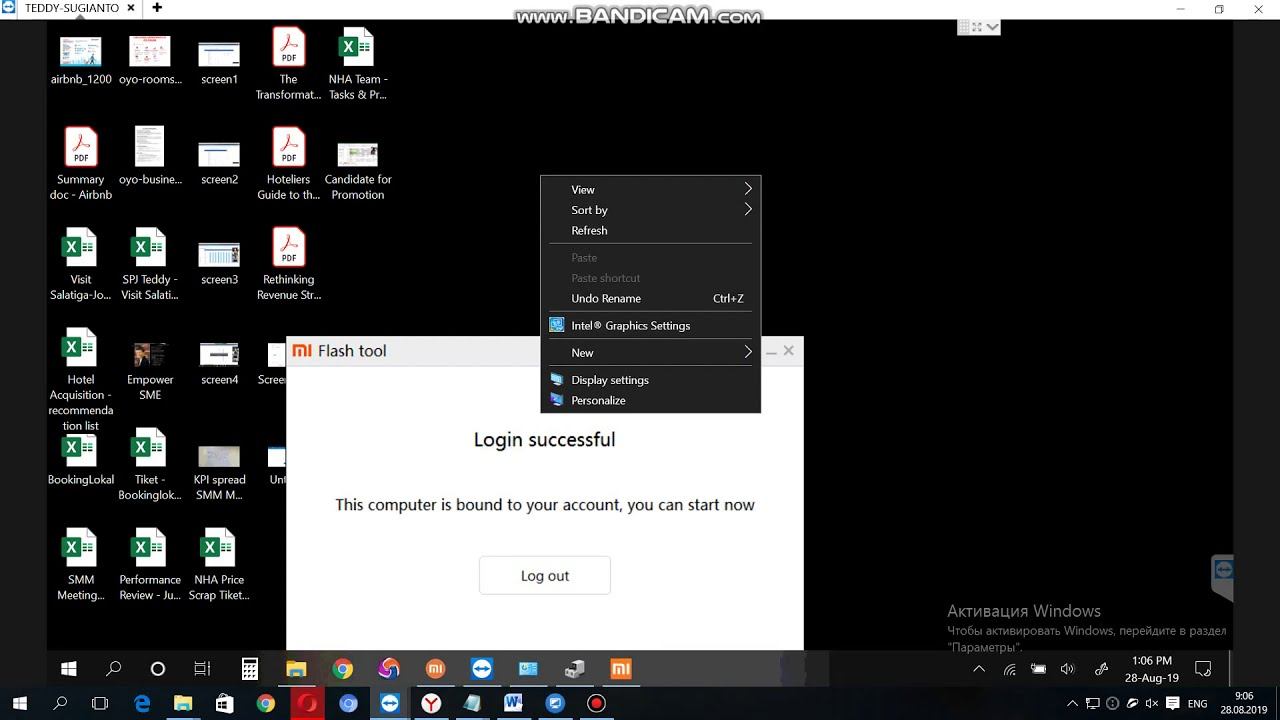Select the screen1 desktop image

point(219,60)
